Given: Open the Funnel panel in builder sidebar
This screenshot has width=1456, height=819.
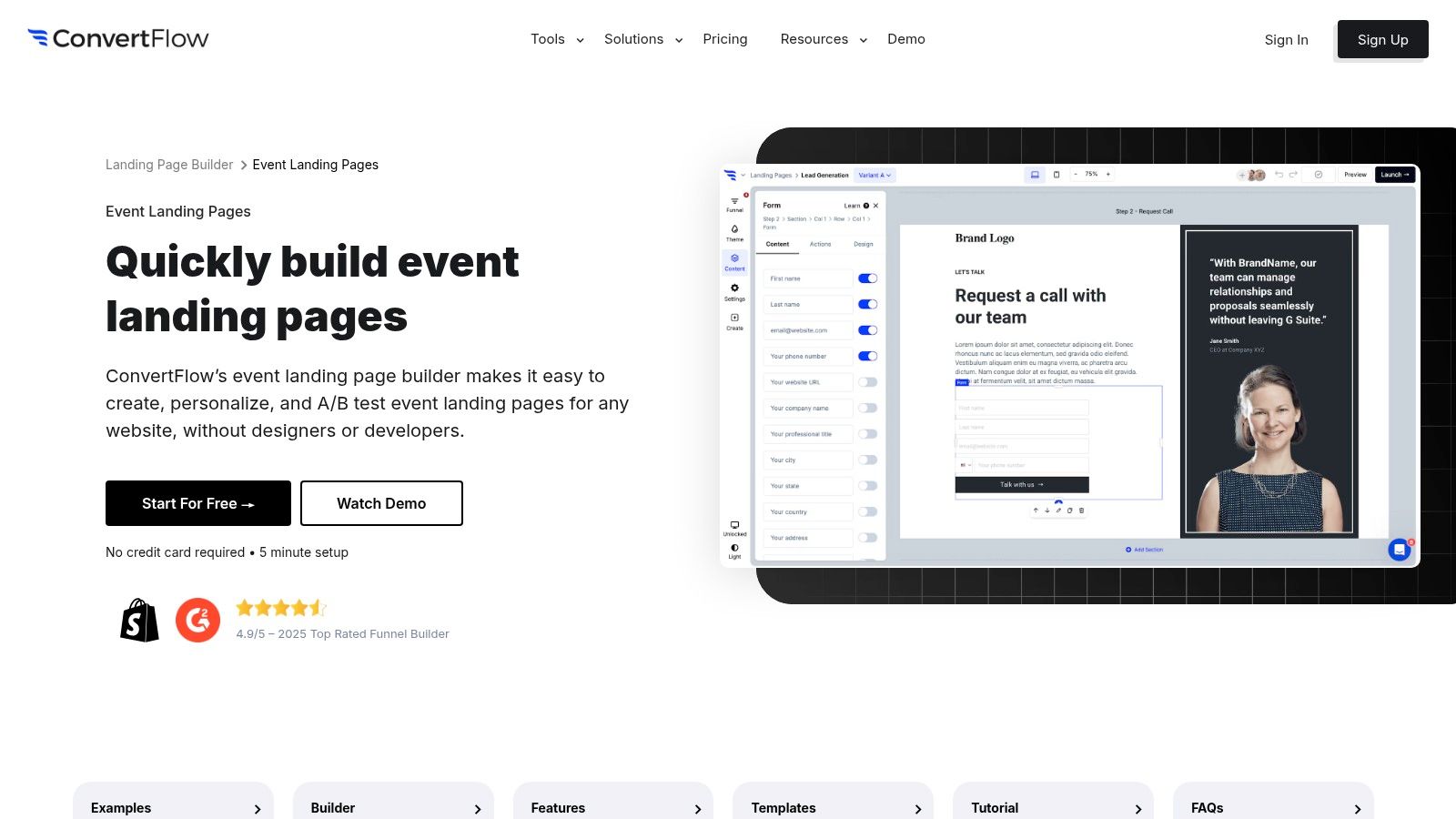Looking at the screenshot, I should (x=734, y=204).
